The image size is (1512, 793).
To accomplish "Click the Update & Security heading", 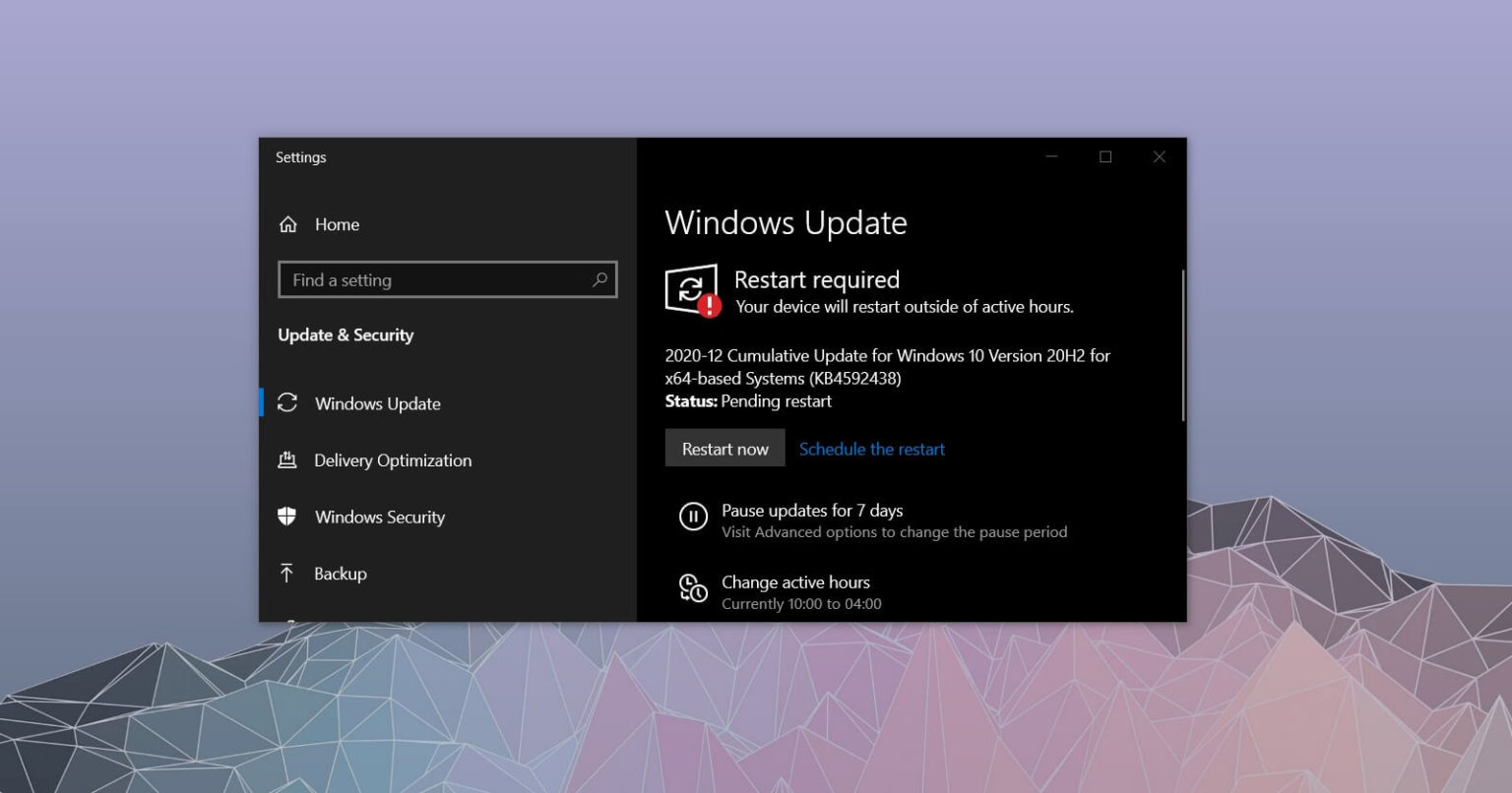I will coord(346,335).
